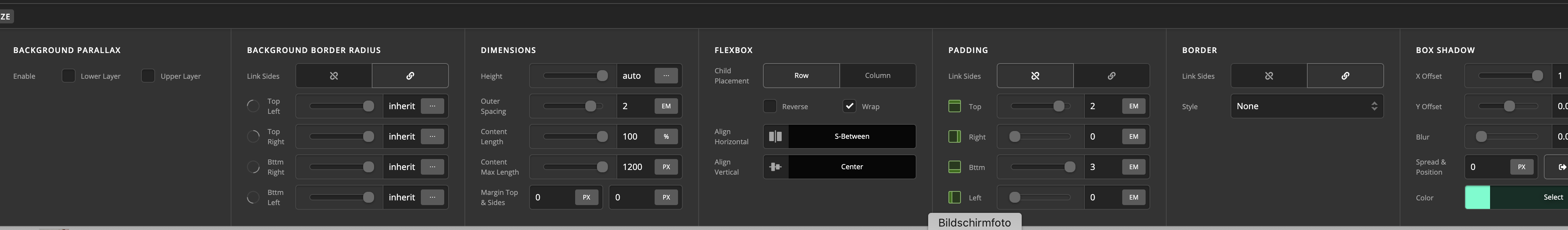Click the Bttm Right corner radius icon
The image size is (1568, 230).
253,167
